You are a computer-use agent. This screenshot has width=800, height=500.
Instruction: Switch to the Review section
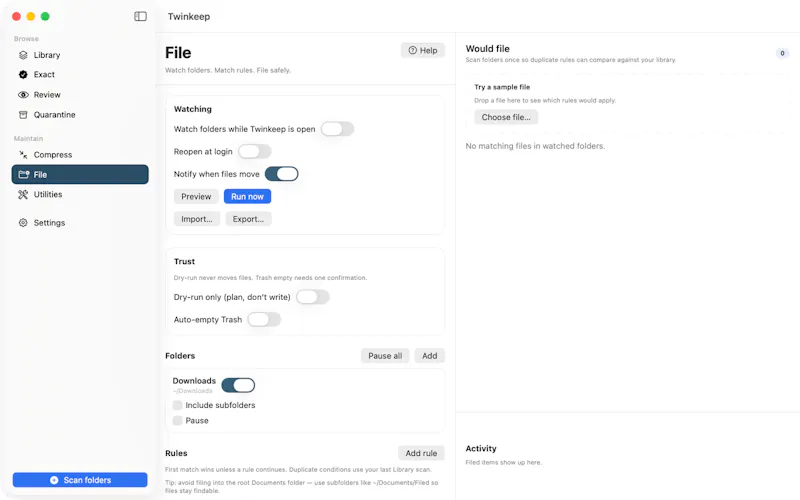(x=80, y=95)
